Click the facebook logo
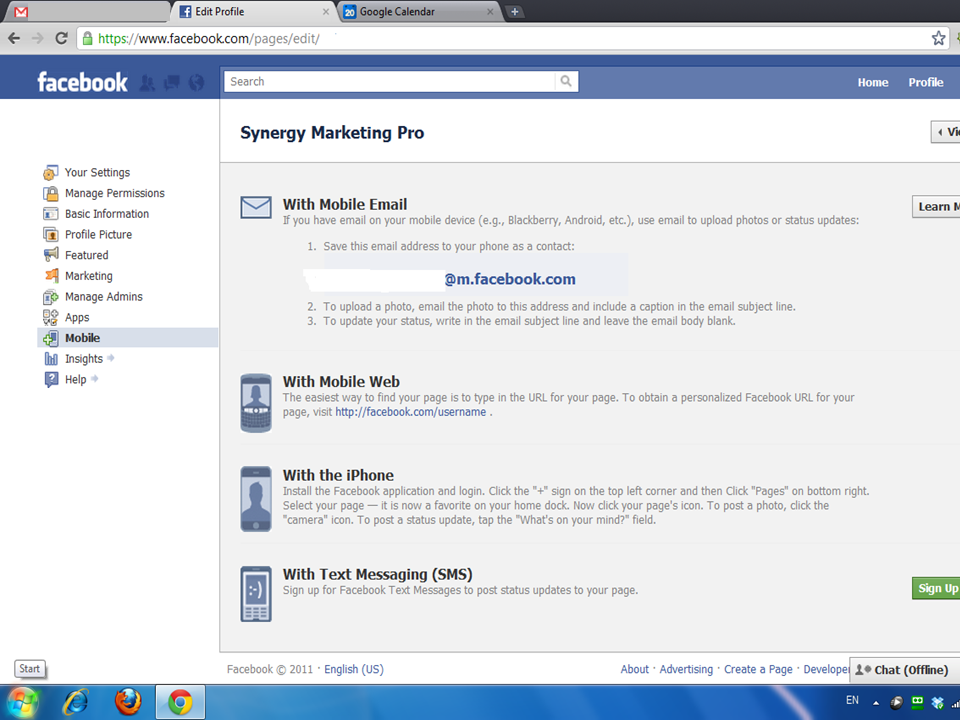 tap(83, 82)
